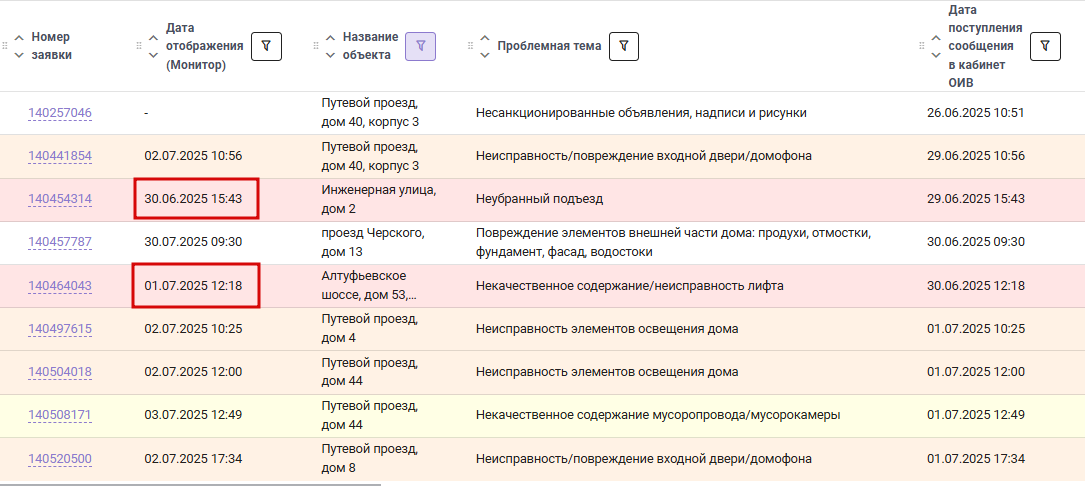The image size is (1085, 489).
Task: Sort Название объекта descending with down chevron
Action: coord(330,55)
